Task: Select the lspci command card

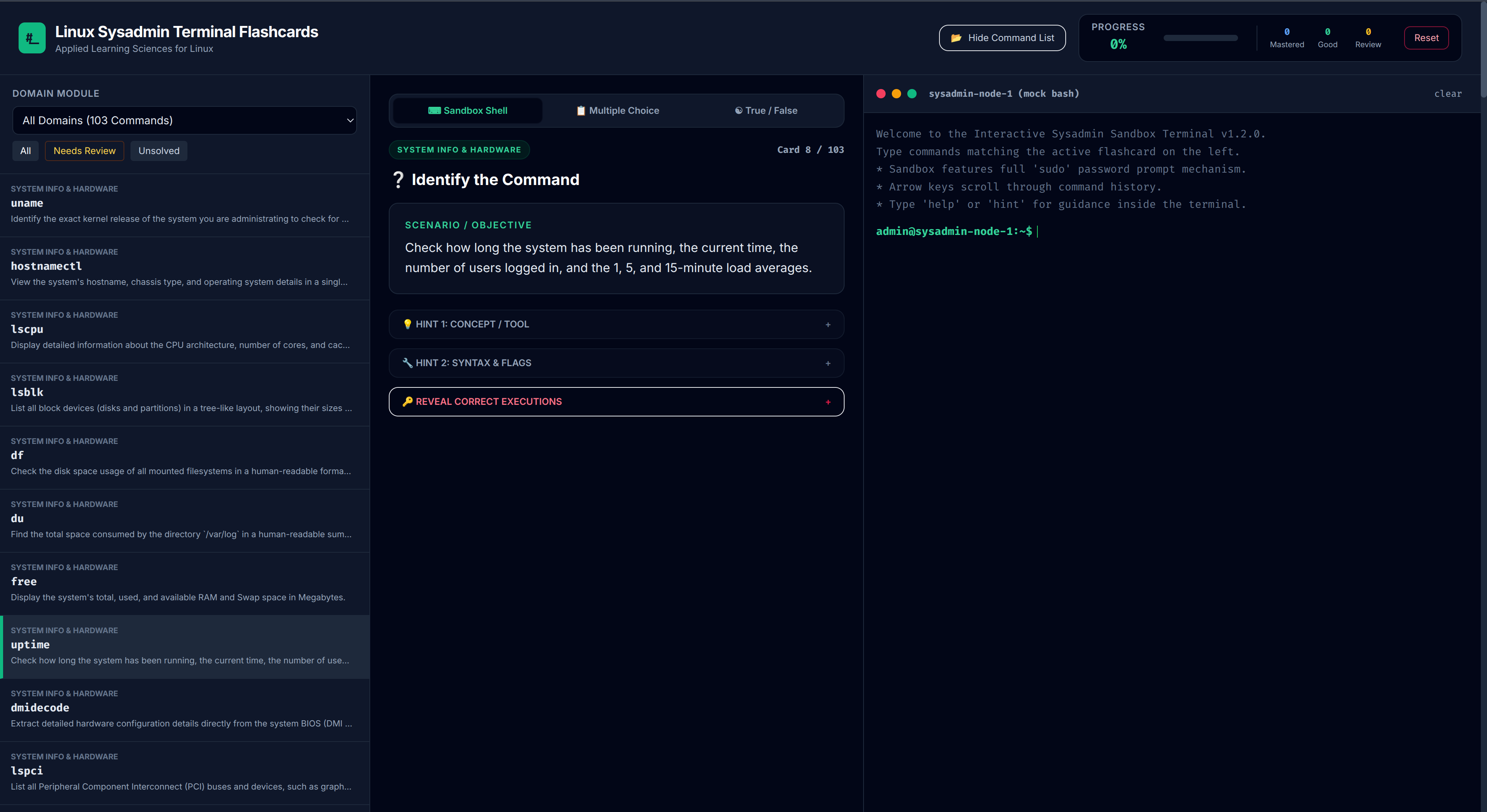Action: click(x=185, y=773)
